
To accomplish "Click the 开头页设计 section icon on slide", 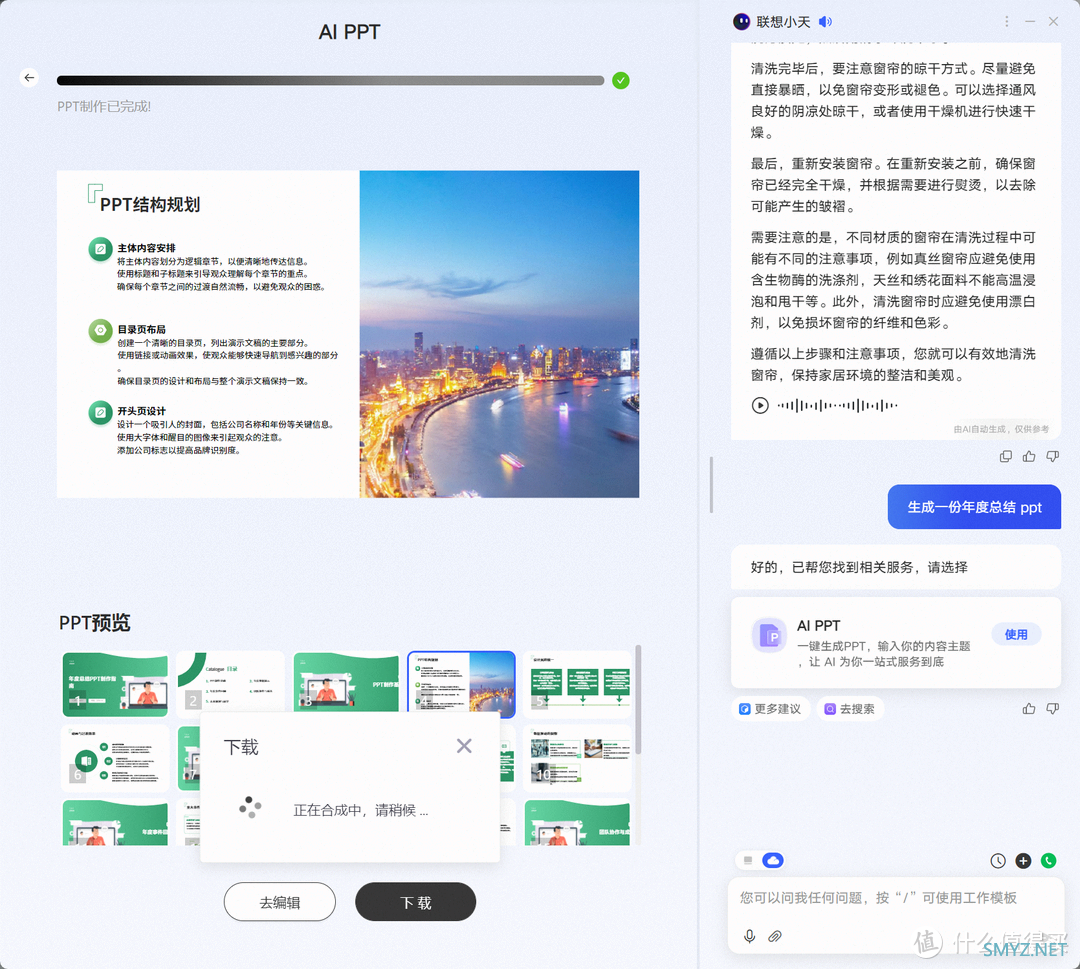I will 101,413.
